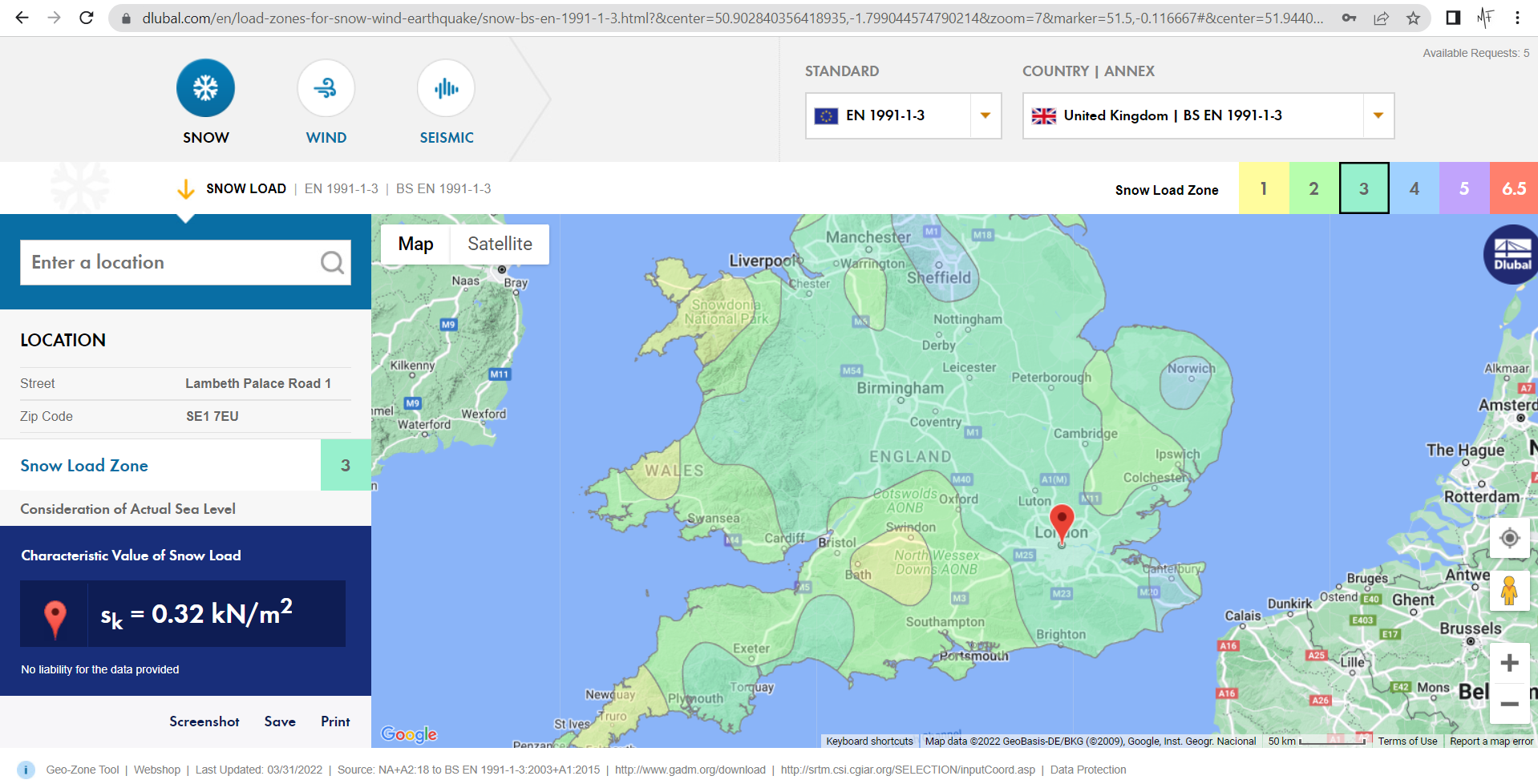Select Snow Load Zone 1 in the legend
The width and height of the screenshot is (1538, 784).
click(1263, 188)
